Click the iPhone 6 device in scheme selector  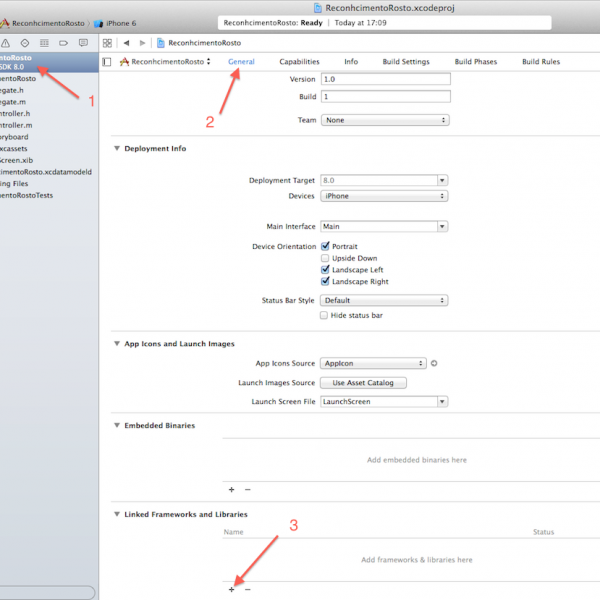[x=115, y=23]
